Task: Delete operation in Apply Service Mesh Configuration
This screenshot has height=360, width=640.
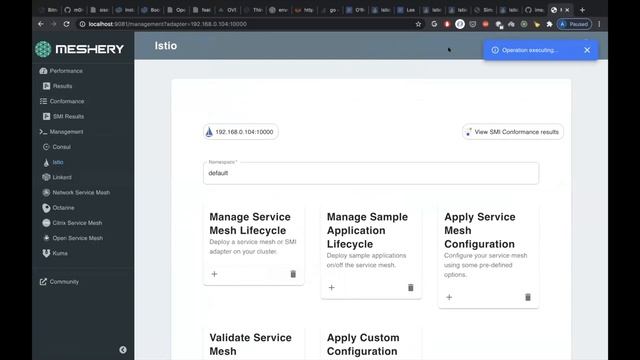Action: point(528,297)
